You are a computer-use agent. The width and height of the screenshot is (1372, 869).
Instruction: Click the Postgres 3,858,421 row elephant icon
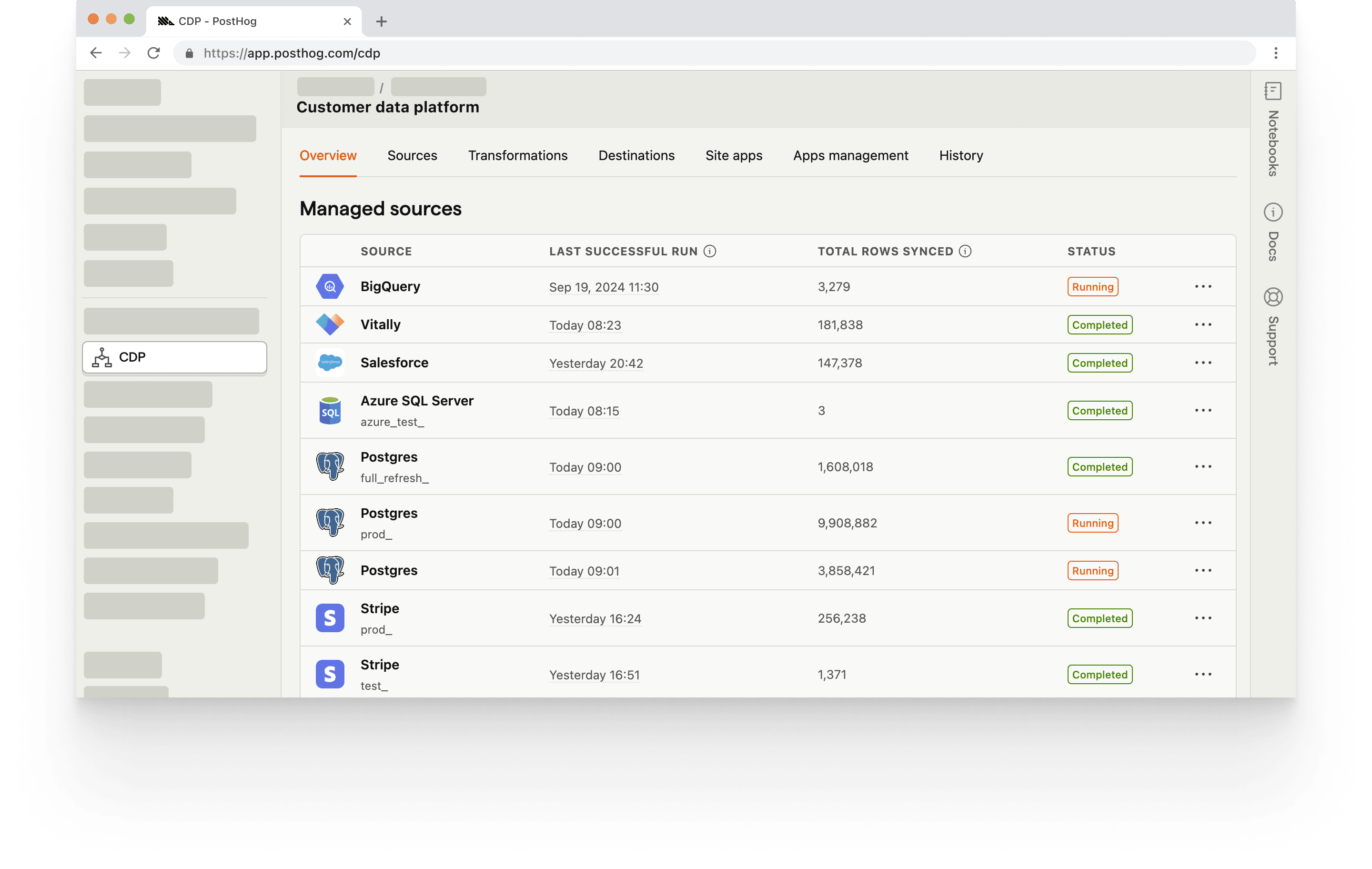click(330, 570)
